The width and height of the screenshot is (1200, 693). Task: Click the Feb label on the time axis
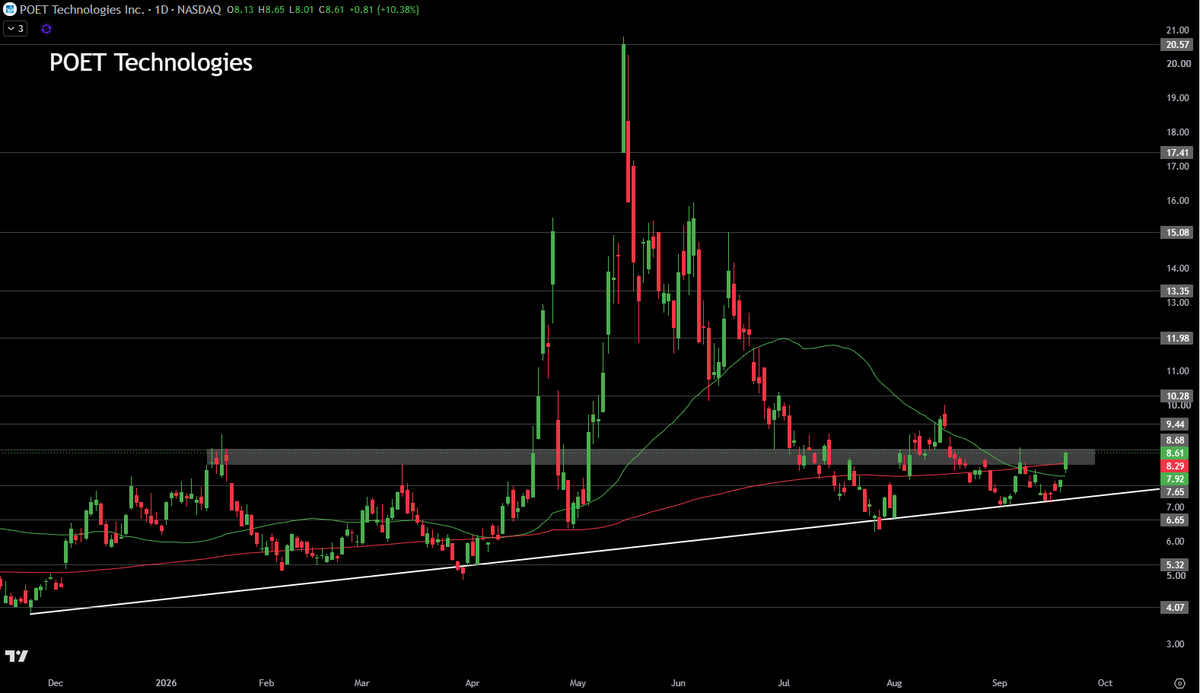[x=266, y=683]
